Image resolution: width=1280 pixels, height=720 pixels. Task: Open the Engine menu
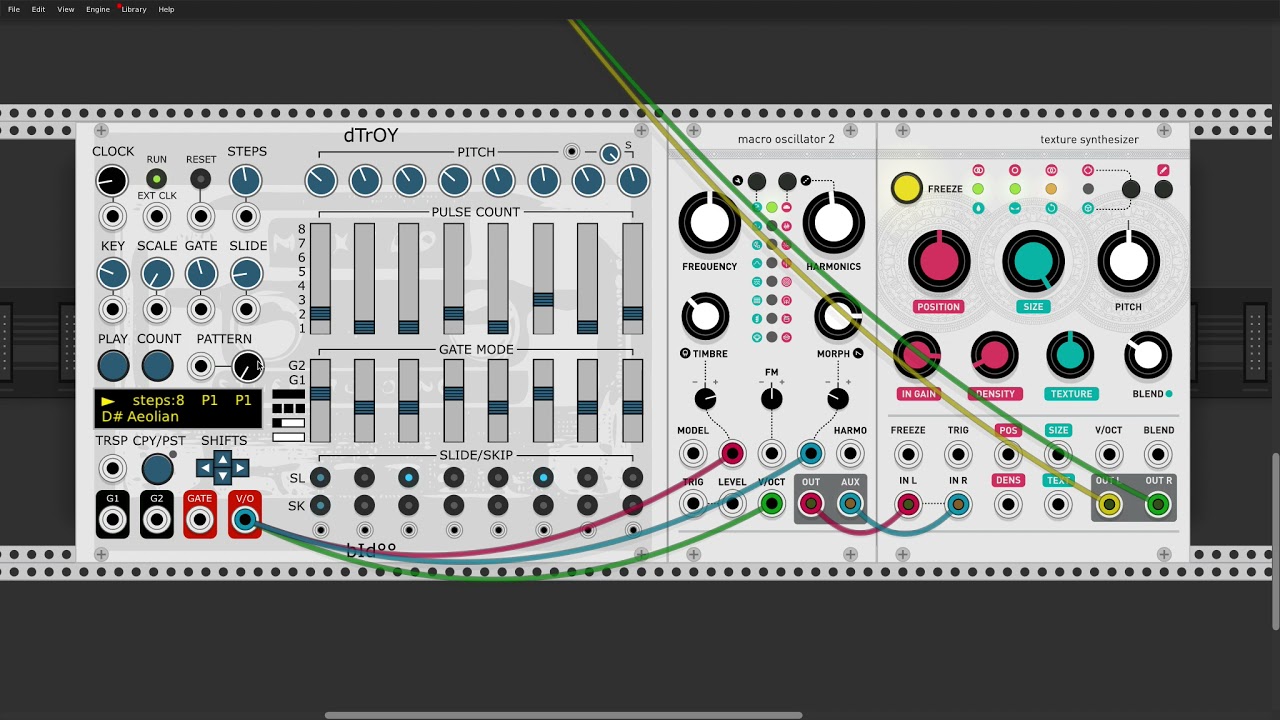(x=98, y=9)
